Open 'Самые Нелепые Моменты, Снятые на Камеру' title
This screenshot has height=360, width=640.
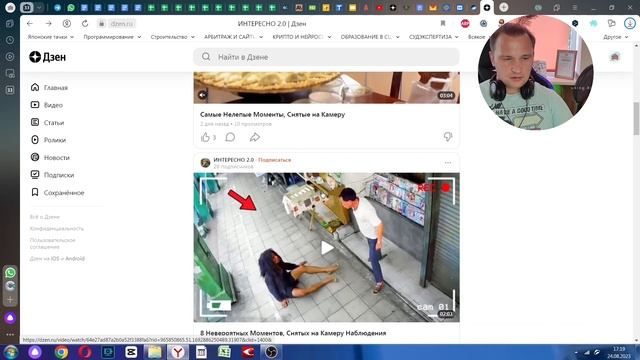point(272,114)
